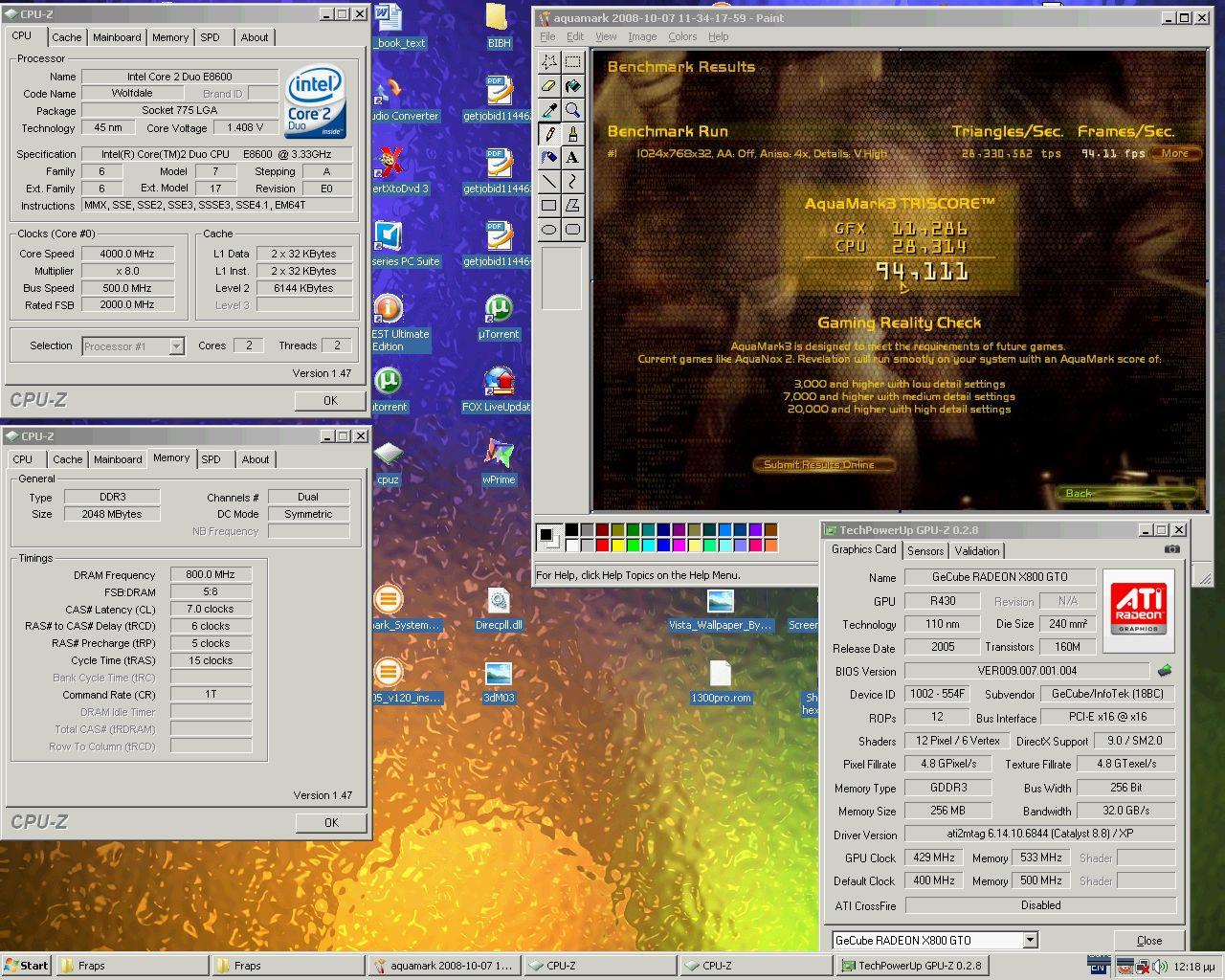This screenshot has width=1225, height=980.
Task: Select the Airbrush spray can tool
Action: point(549,158)
